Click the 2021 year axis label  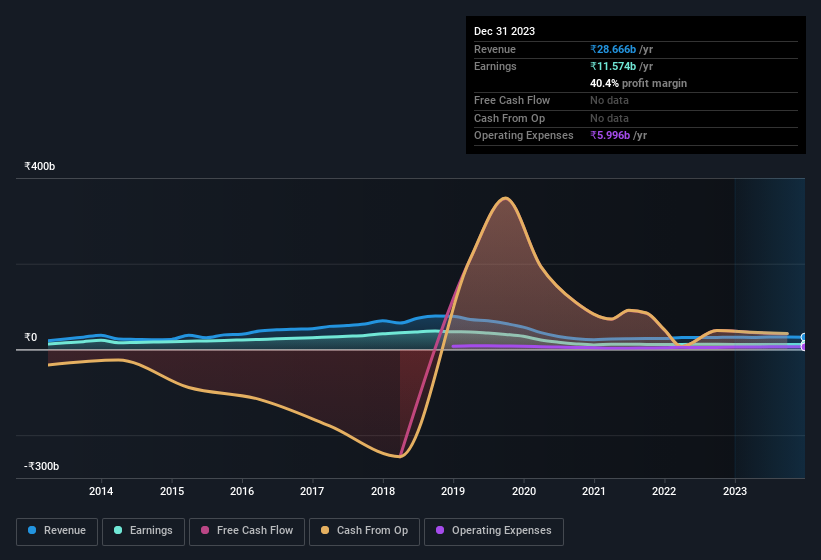click(594, 491)
